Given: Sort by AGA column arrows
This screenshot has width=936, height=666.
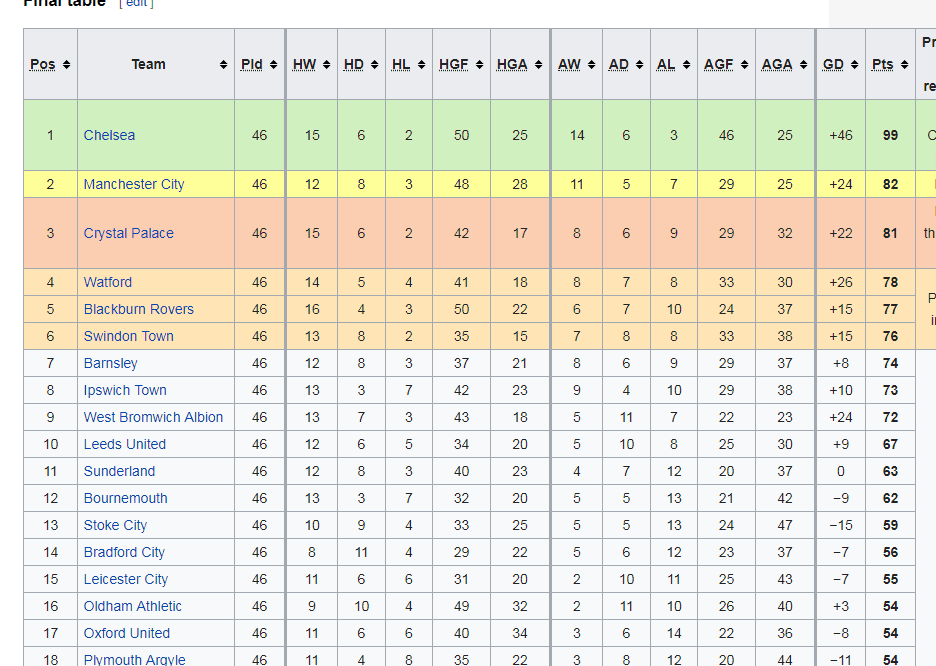Looking at the screenshot, I should tap(803, 64).
